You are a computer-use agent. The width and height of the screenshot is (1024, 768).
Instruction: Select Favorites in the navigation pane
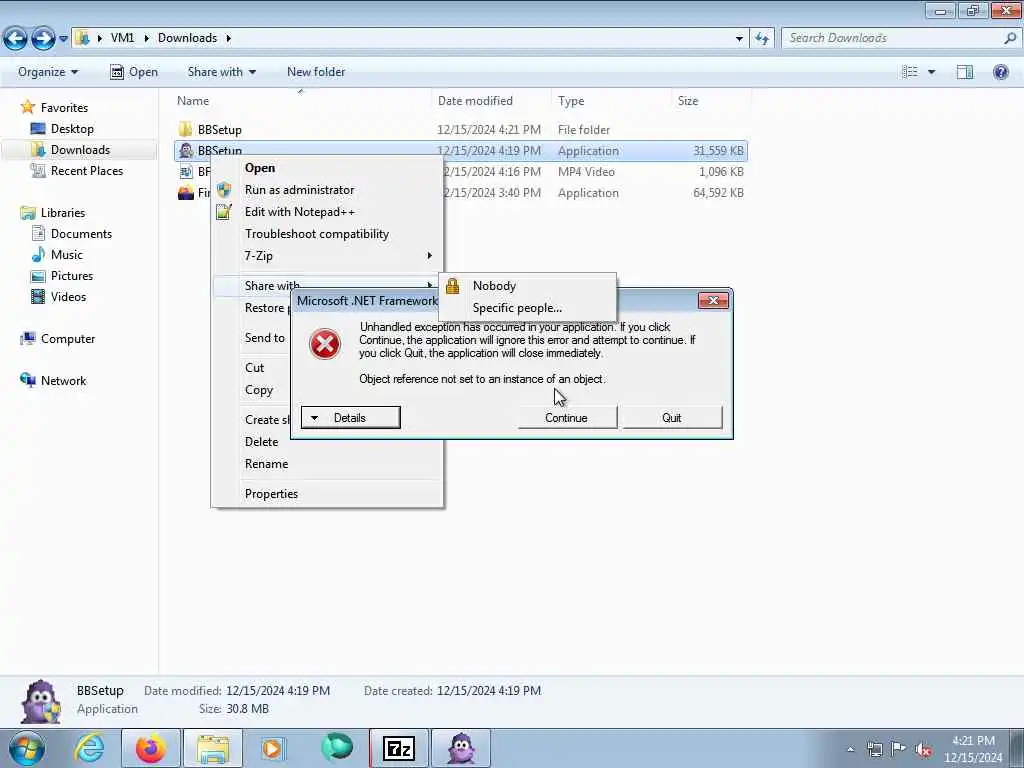coord(64,108)
